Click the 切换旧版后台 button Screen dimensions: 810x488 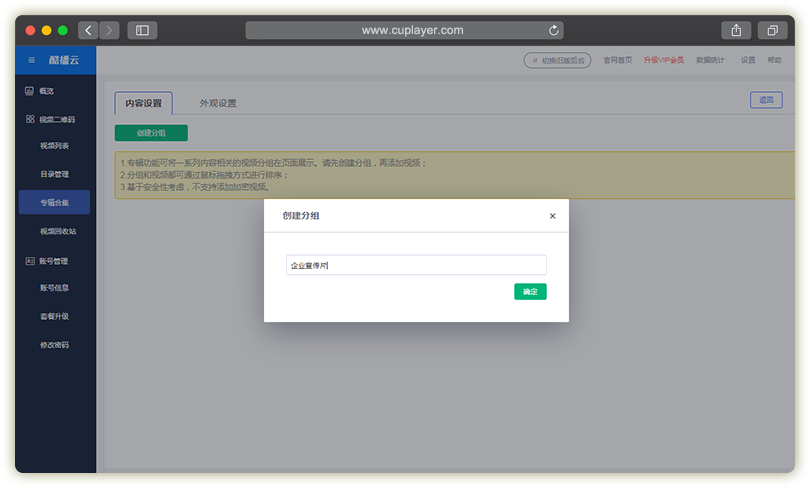557,60
